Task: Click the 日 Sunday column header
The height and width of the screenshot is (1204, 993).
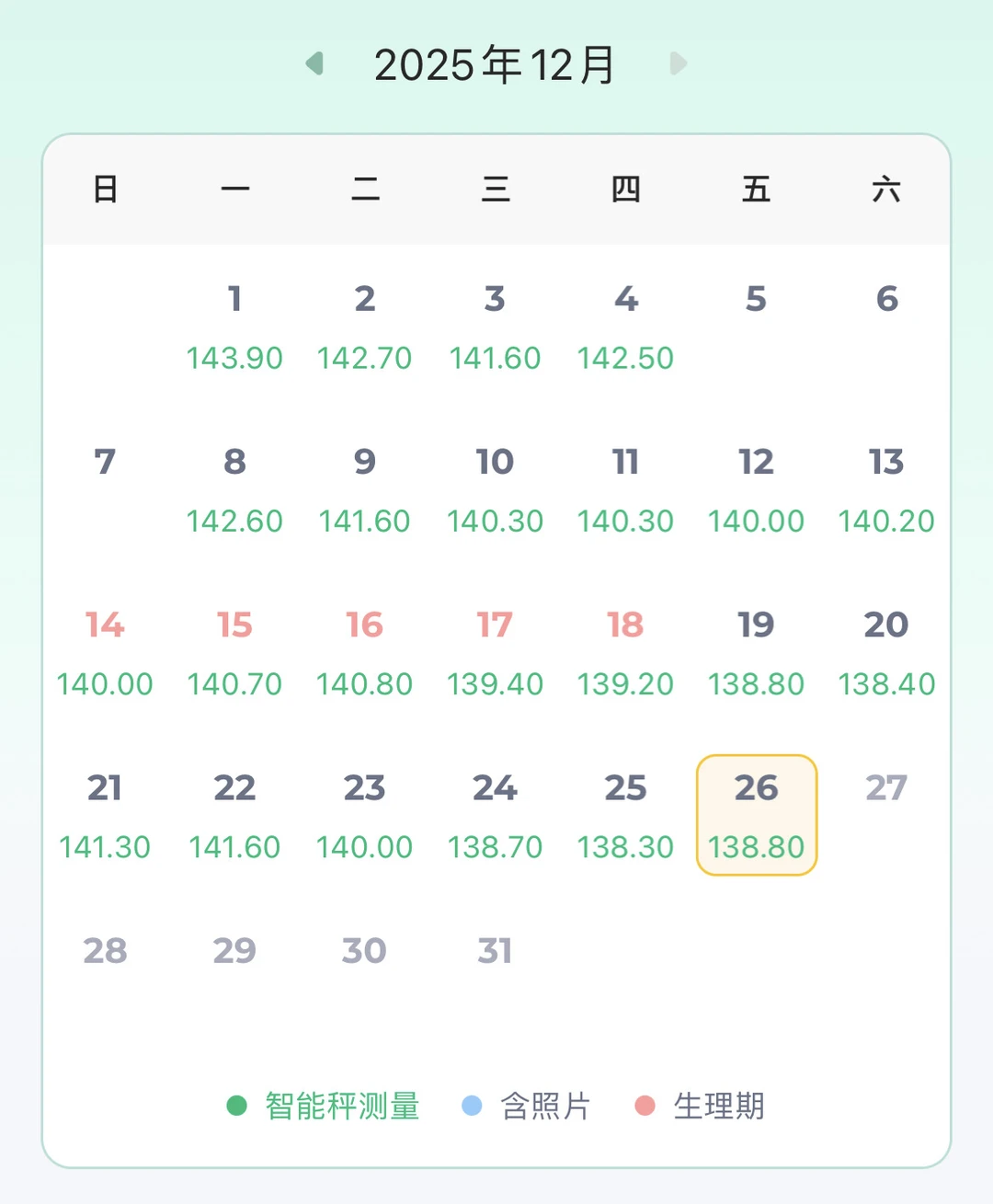Action: click(105, 189)
